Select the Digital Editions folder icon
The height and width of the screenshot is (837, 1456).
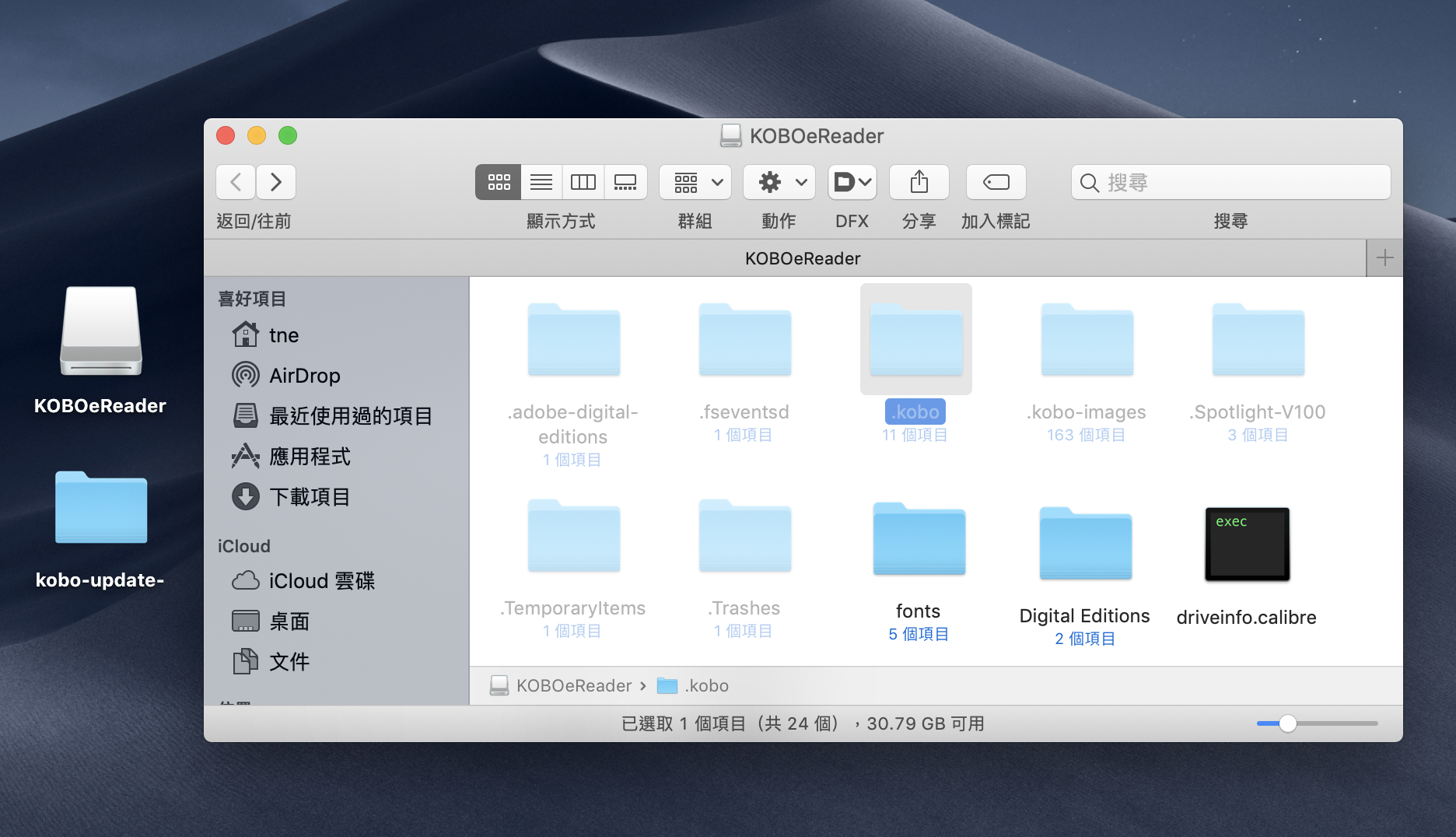click(x=1086, y=544)
